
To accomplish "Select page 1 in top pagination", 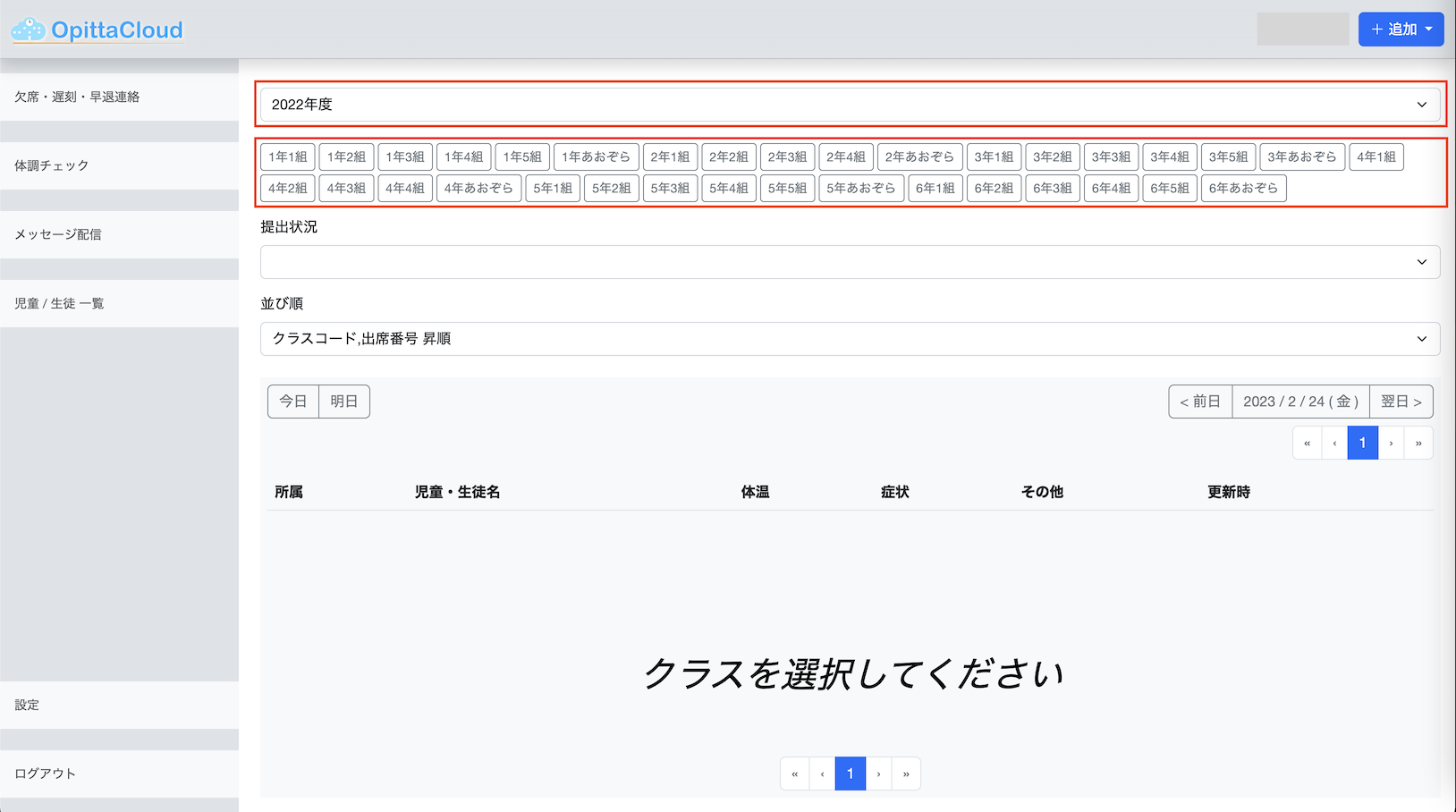I will pyautogui.click(x=1363, y=443).
